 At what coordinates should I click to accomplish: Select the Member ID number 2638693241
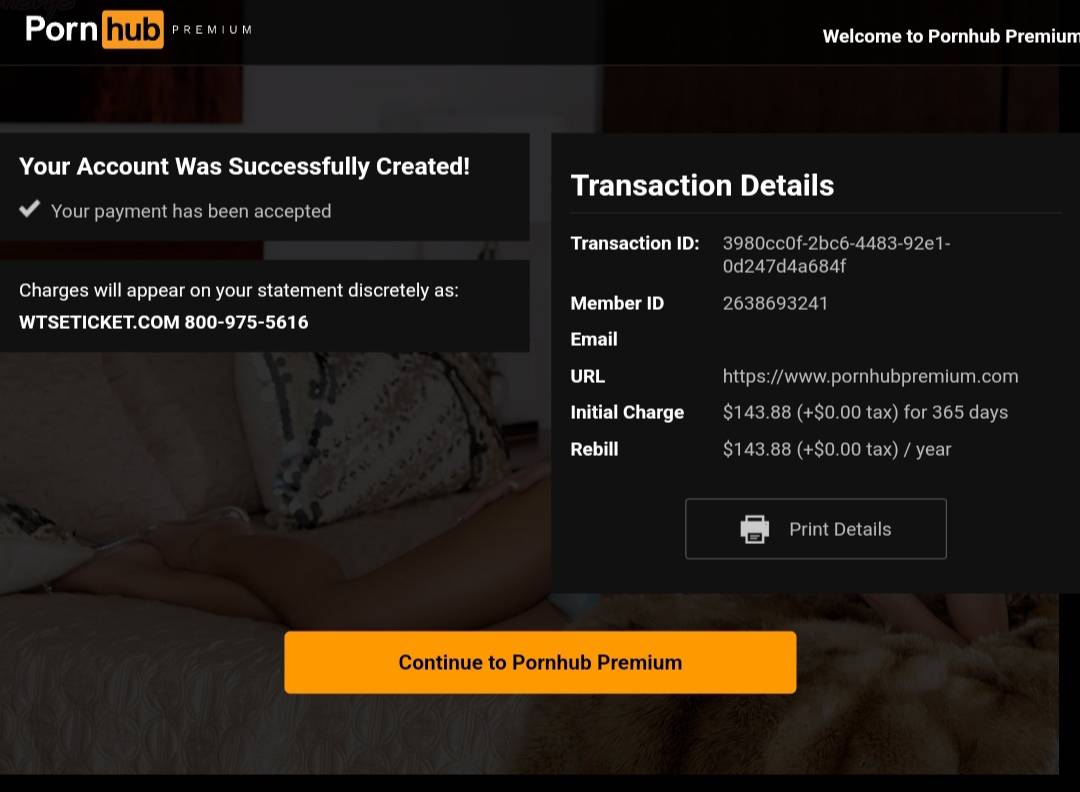tap(775, 303)
